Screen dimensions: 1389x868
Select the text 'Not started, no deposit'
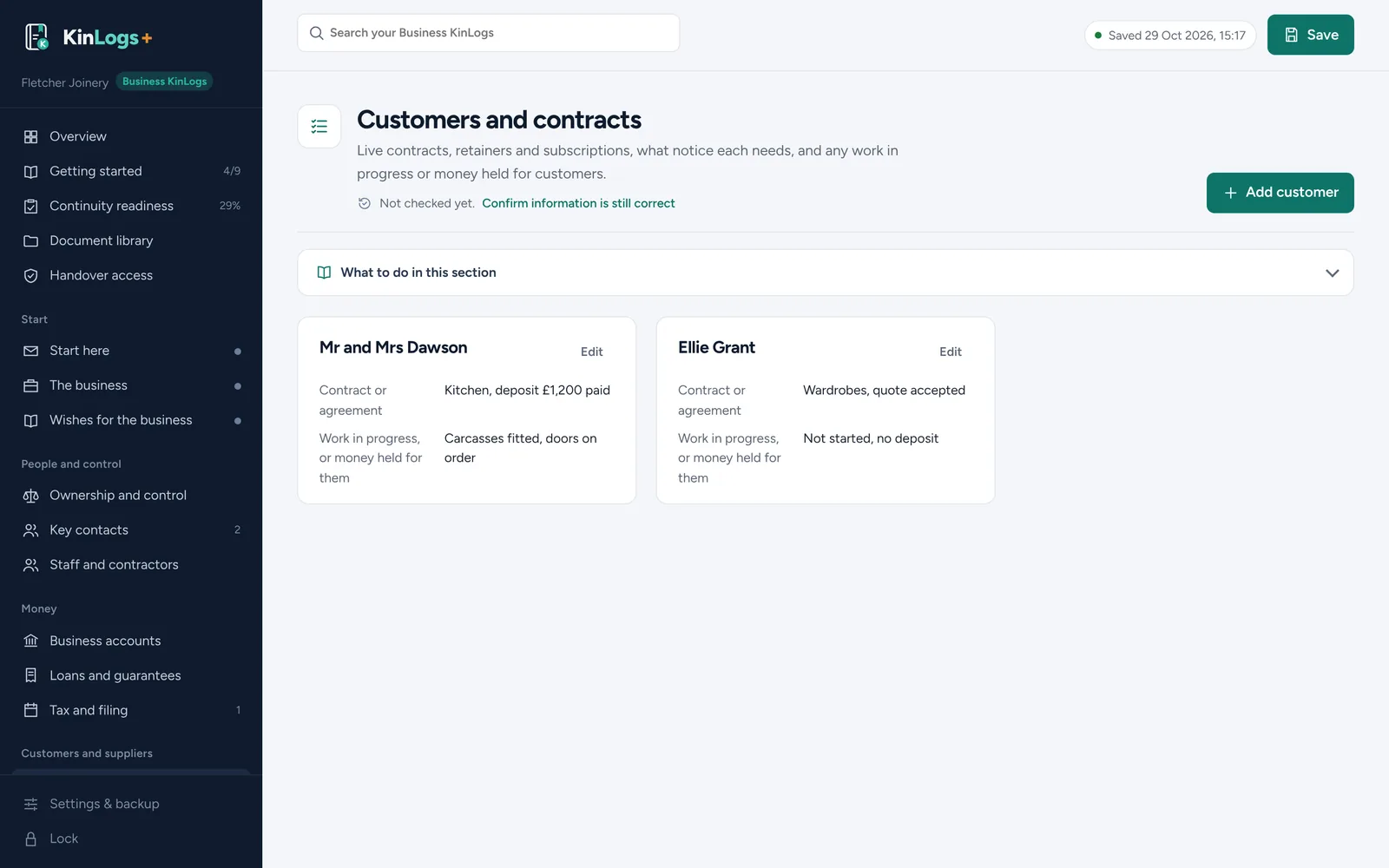coord(871,438)
